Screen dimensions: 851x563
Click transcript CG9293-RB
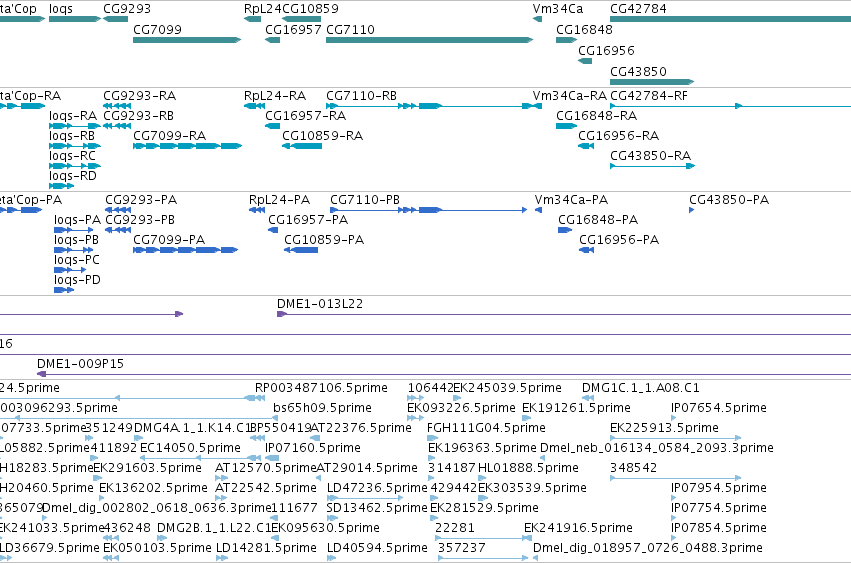pos(117,126)
